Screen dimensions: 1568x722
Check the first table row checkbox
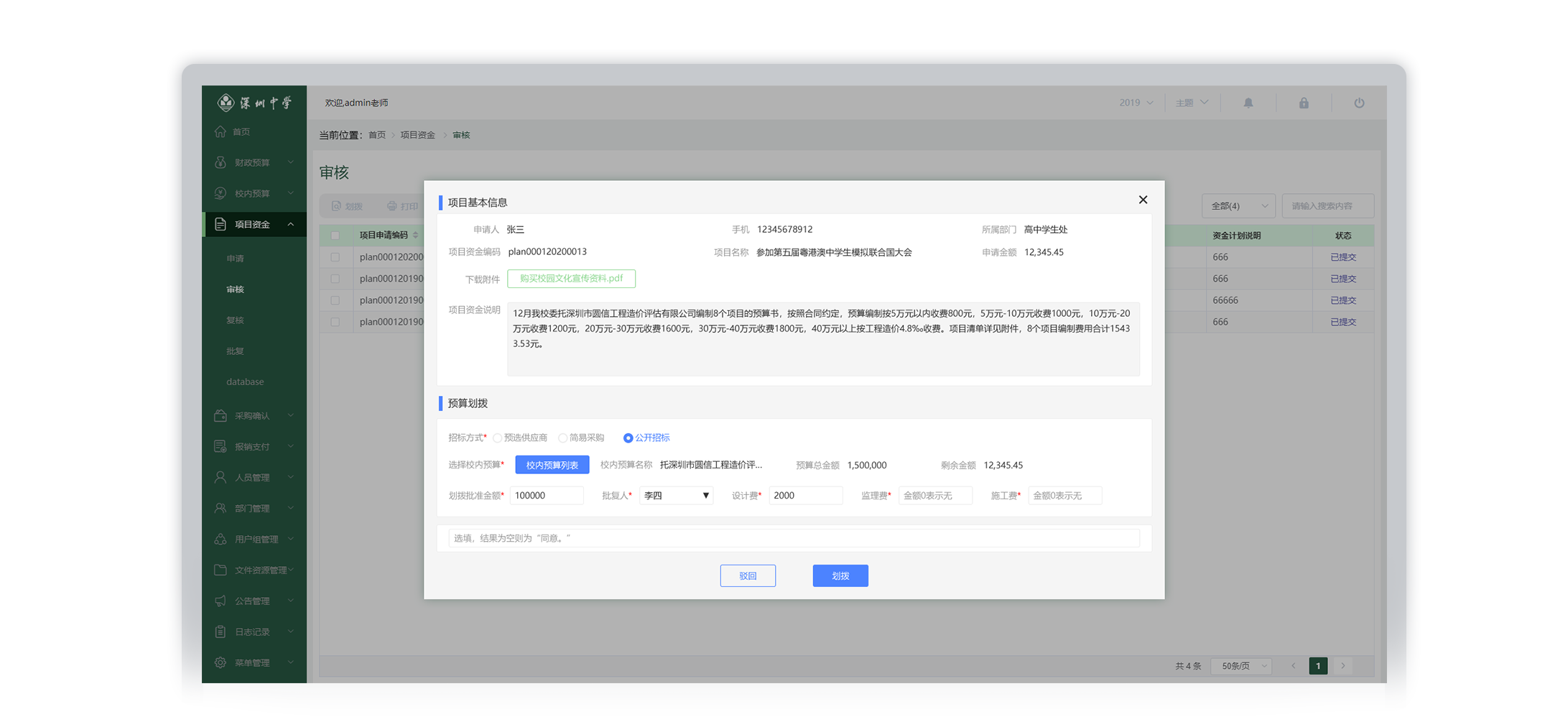pos(335,257)
